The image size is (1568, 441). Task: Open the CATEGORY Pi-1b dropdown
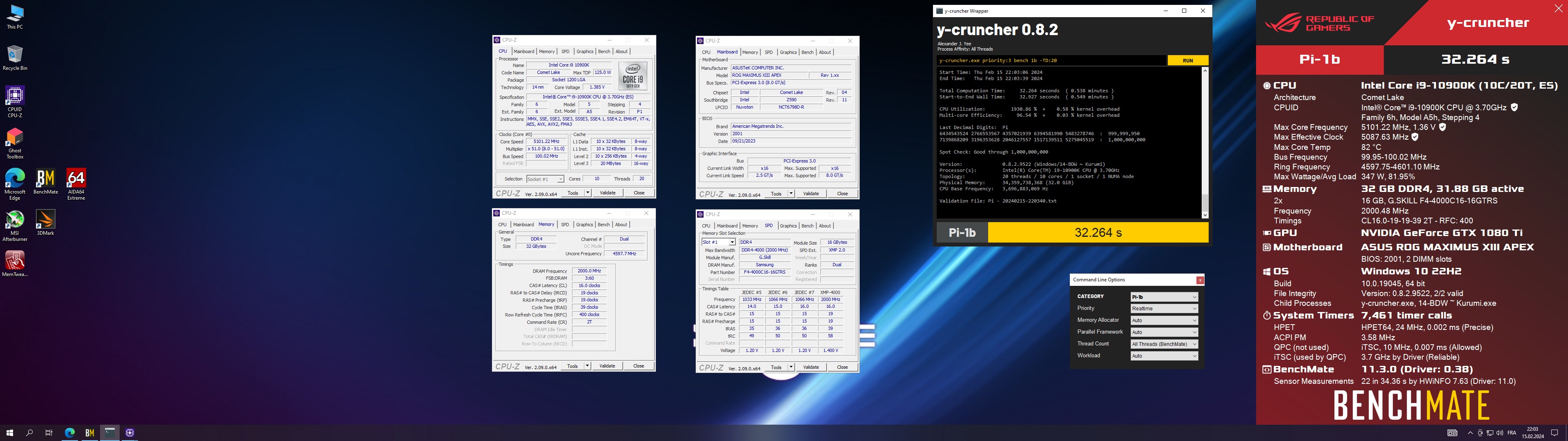[1164, 296]
